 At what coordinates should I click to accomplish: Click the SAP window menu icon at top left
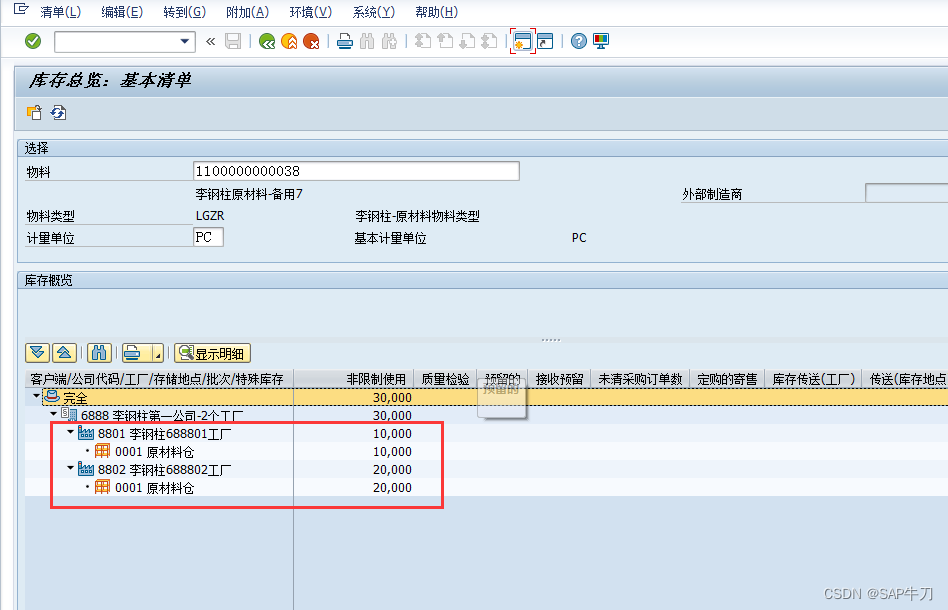(21, 9)
